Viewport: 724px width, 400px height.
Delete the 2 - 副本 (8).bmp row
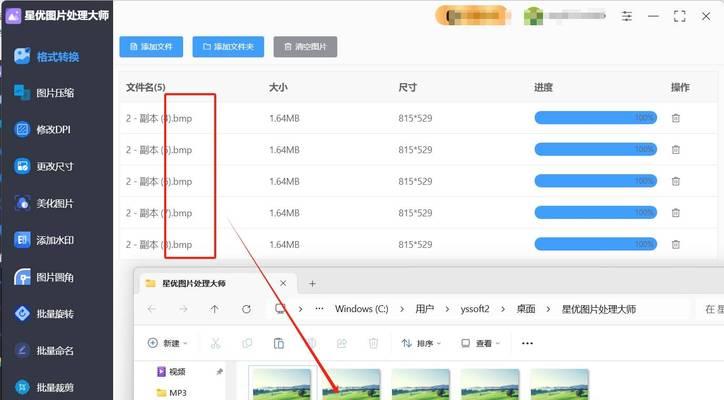point(676,244)
